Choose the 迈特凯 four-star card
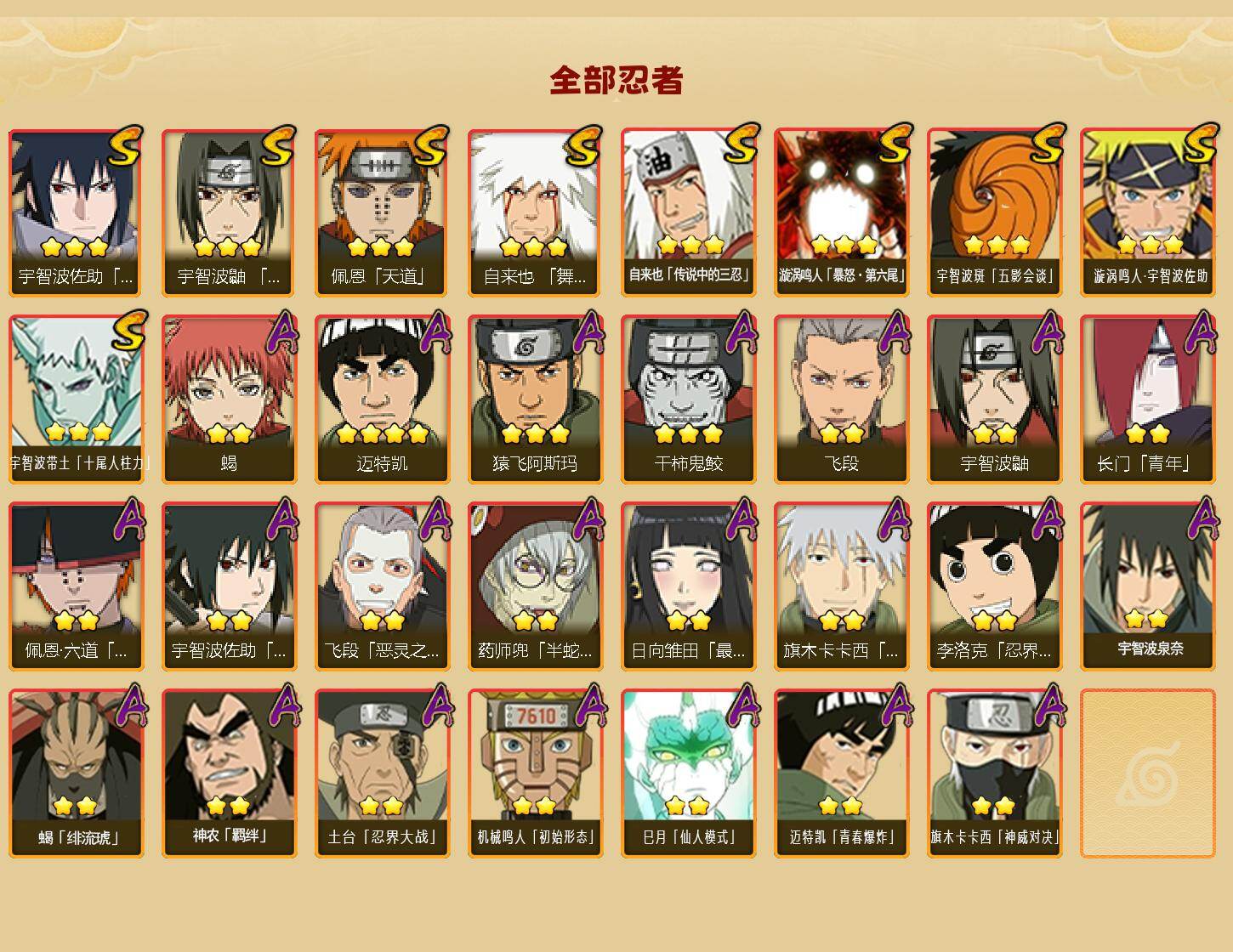The image size is (1233, 952). [382, 399]
